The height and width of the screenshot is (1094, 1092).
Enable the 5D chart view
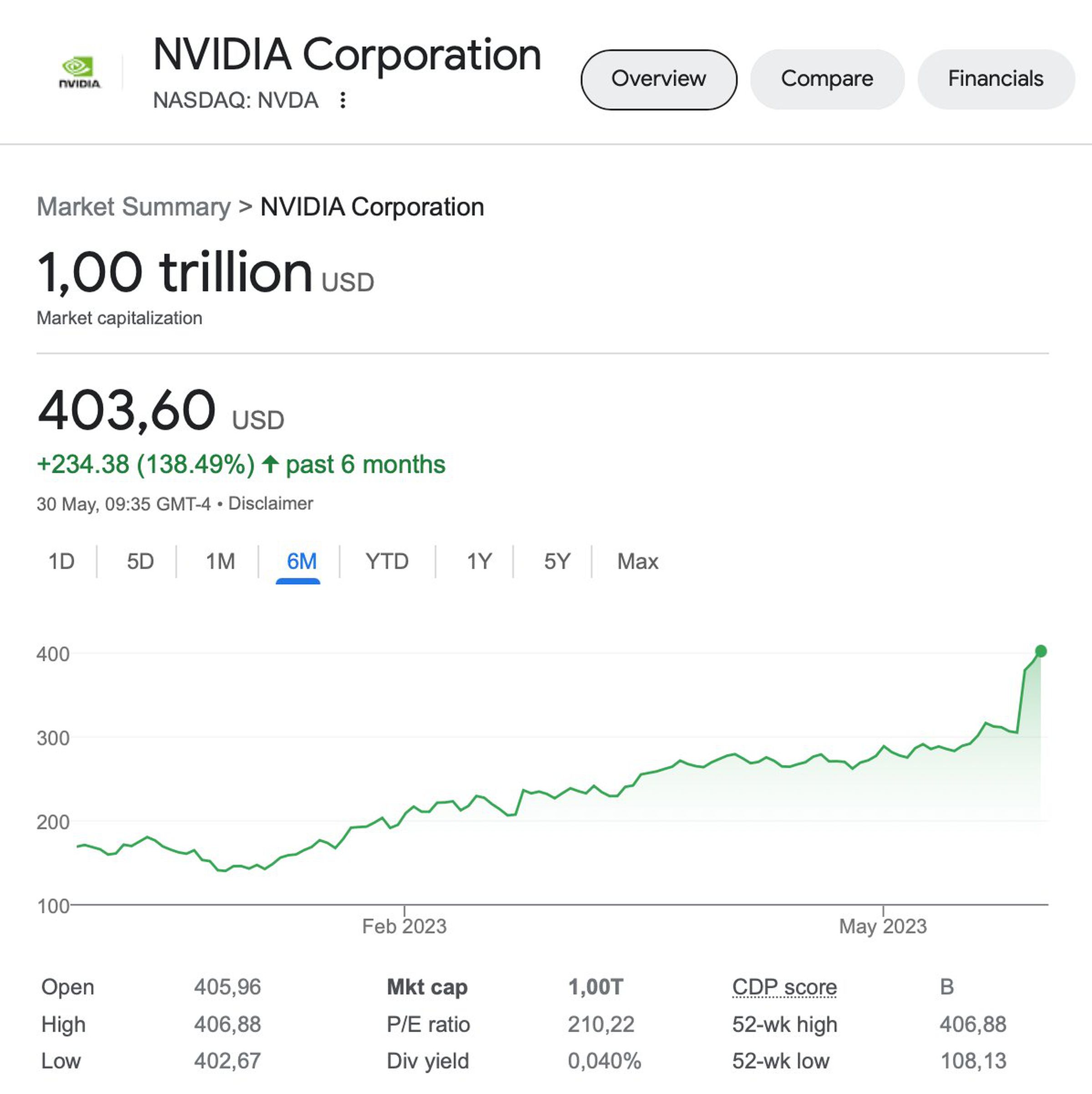coord(139,561)
